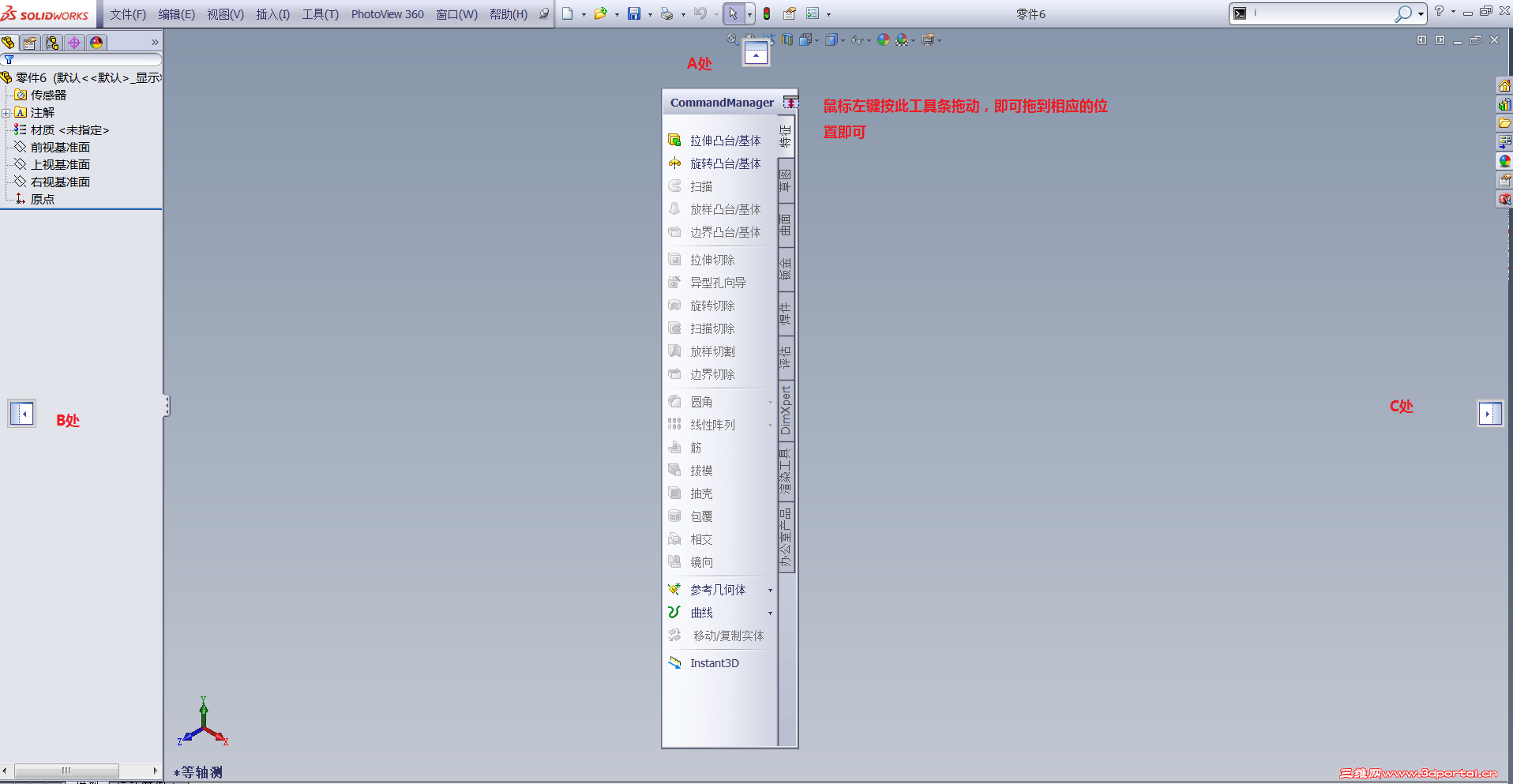1513x784 pixels.
Task: Switch to the 焊件 weldments tab
Action: [786, 313]
